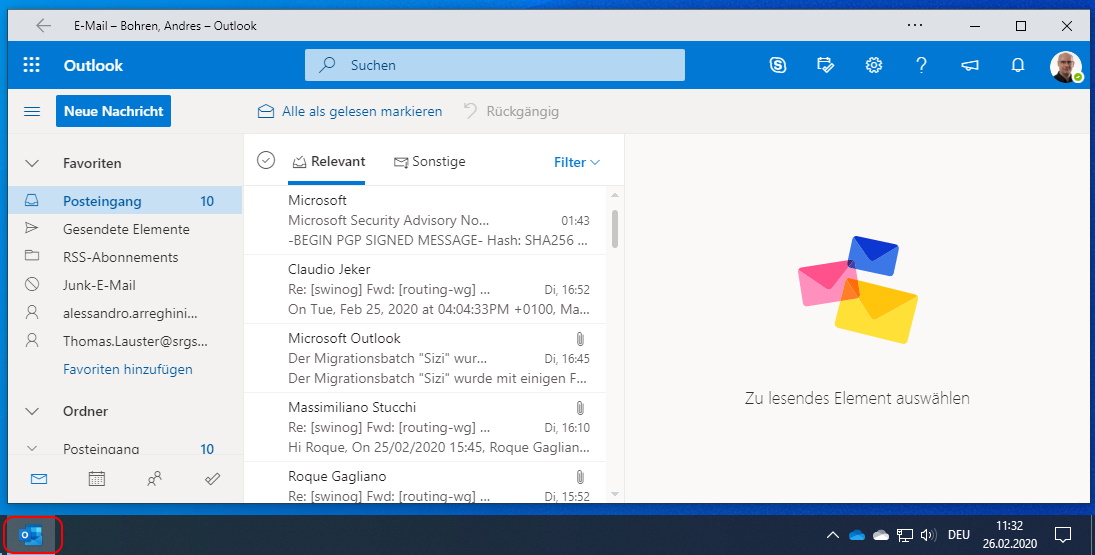Switch to the Relevant tab
1095x555 pixels.
tap(328, 161)
